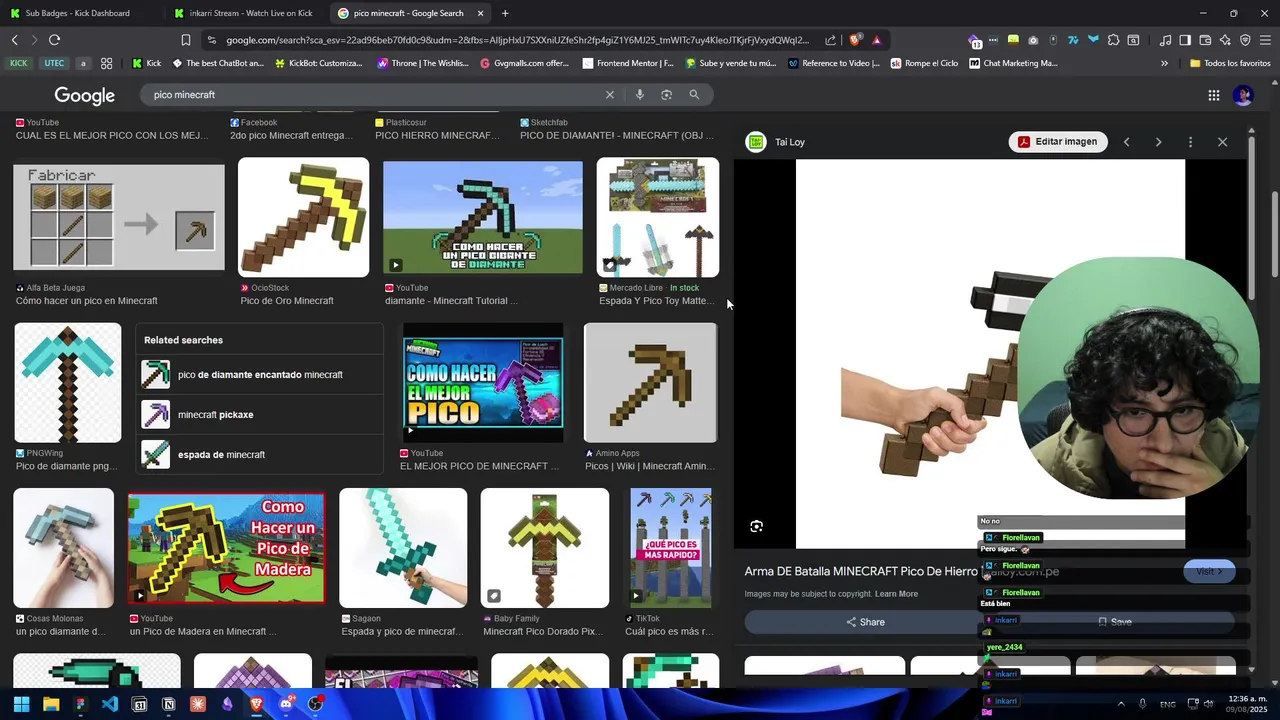Open the Como Hacer un Pico de Madera thumbnail

[x=226, y=548]
